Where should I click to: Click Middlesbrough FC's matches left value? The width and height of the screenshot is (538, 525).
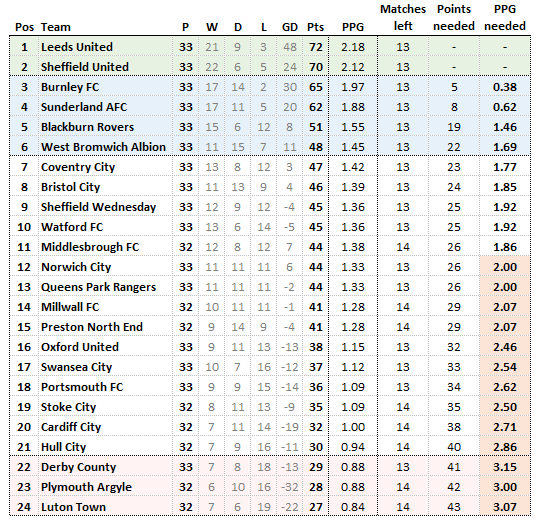pyautogui.click(x=403, y=247)
